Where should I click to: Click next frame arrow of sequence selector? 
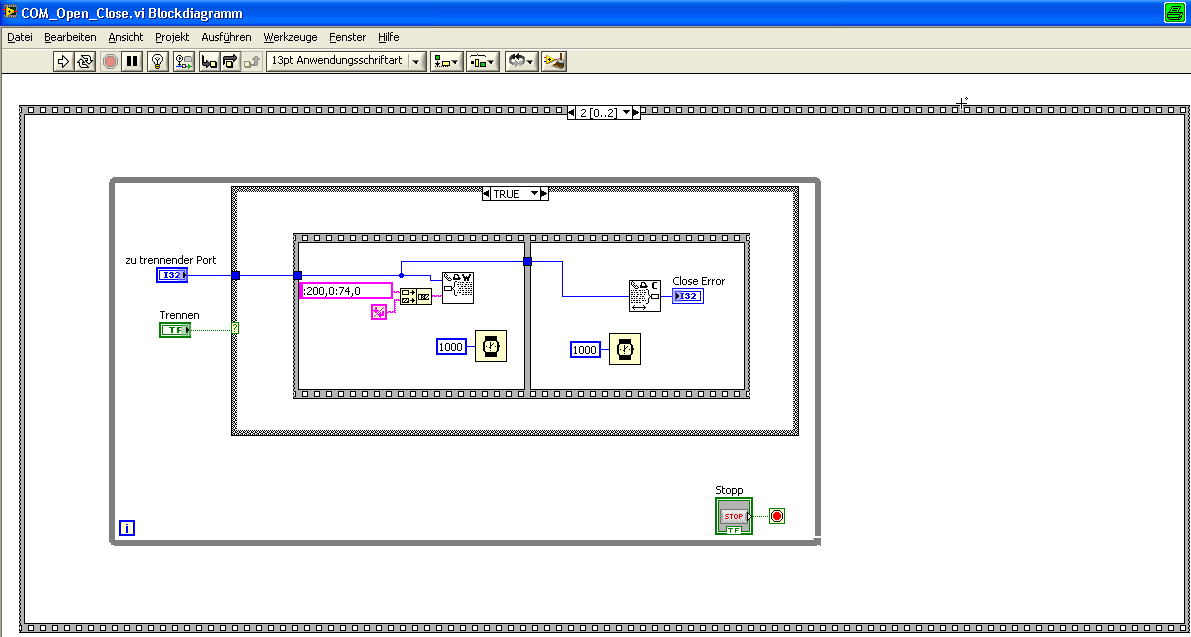coord(637,112)
